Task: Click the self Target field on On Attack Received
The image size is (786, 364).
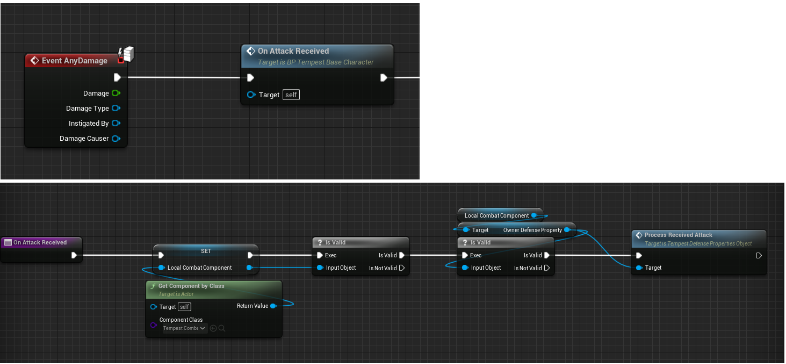Action: (x=291, y=94)
